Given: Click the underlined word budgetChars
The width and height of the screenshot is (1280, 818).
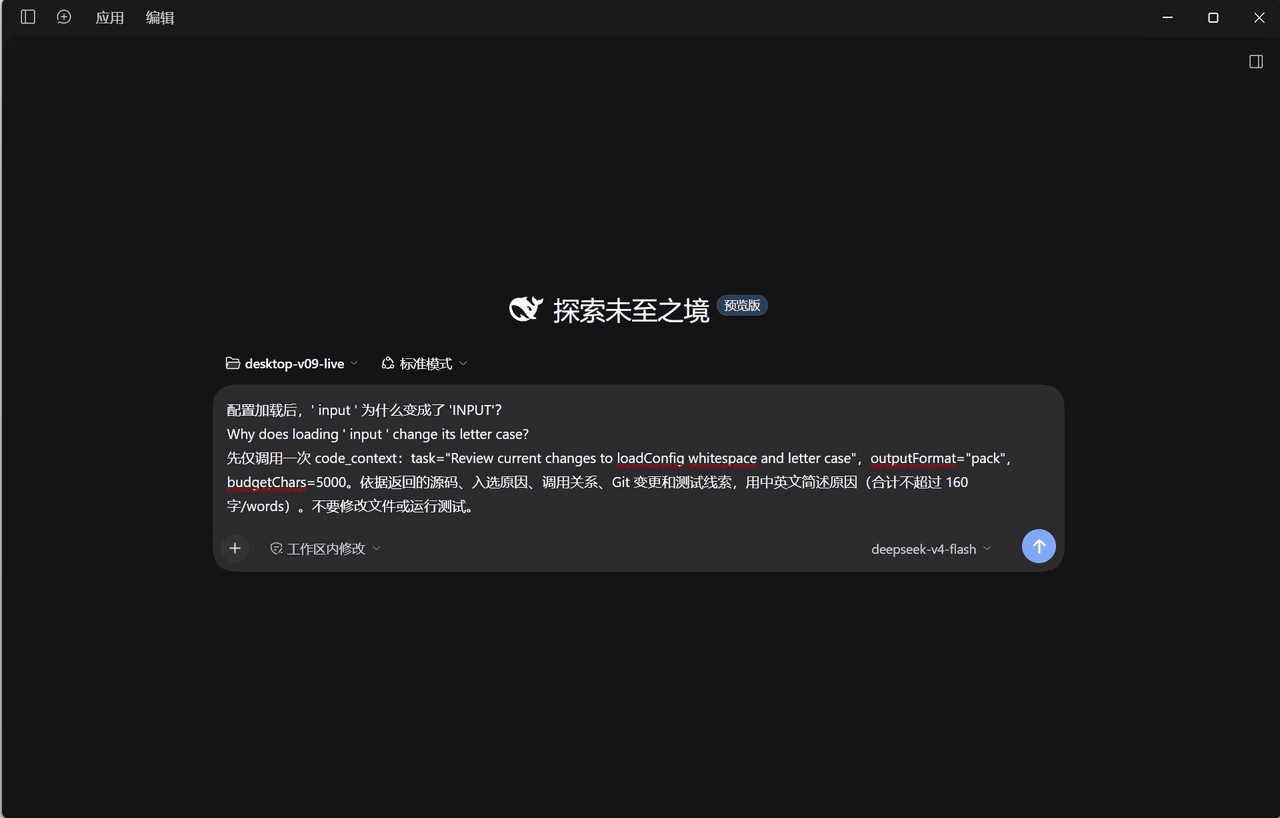Looking at the screenshot, I should point(266,482).
